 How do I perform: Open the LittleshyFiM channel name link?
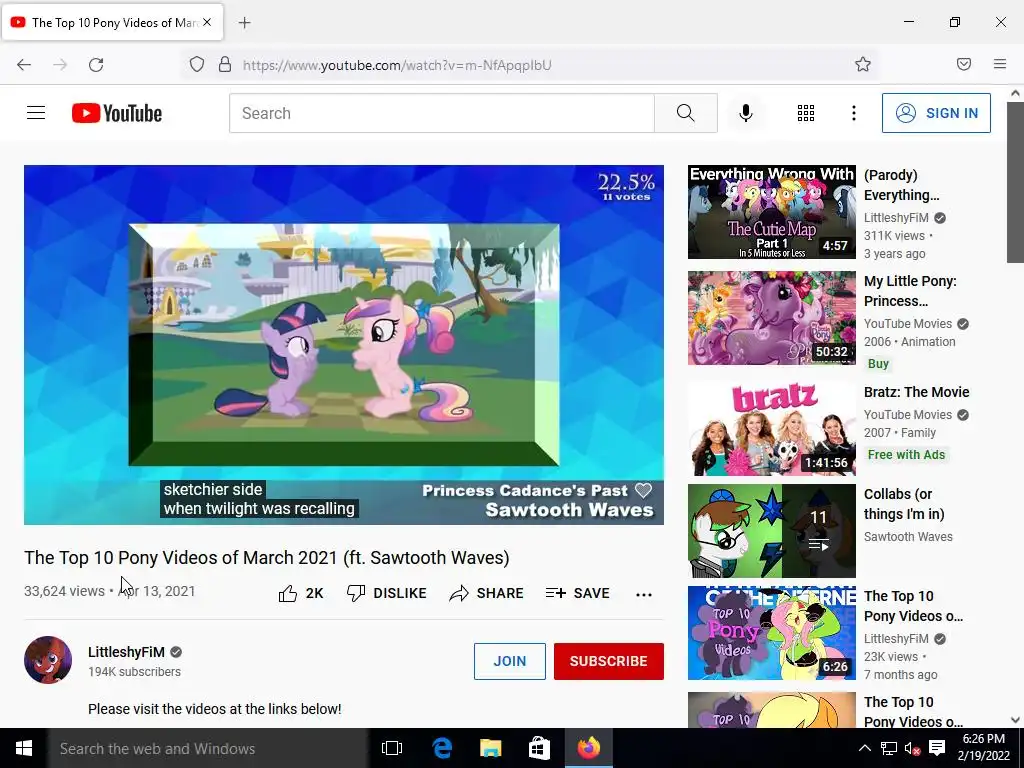[x=127, y=652]
